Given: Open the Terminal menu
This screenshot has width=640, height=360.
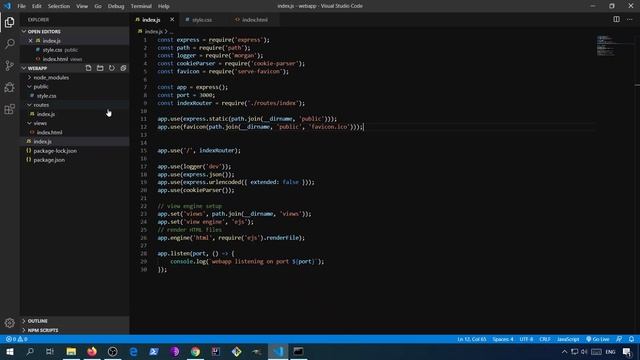Looking at the screenshot, I should pyautogui.click(x=141, y=6).
